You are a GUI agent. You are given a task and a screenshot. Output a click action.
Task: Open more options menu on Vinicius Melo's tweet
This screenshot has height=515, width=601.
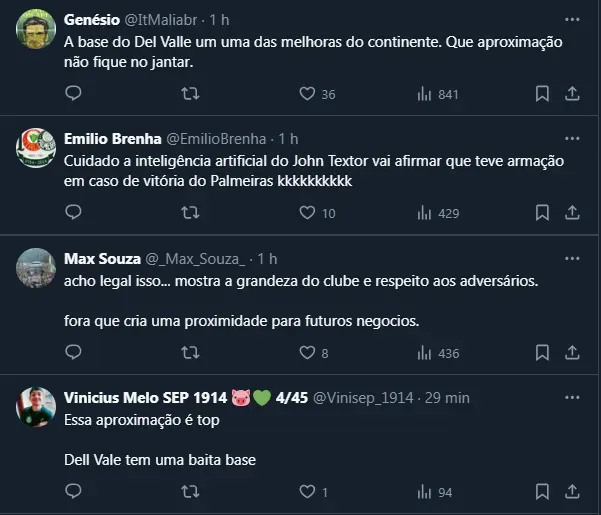coord(572,397)
